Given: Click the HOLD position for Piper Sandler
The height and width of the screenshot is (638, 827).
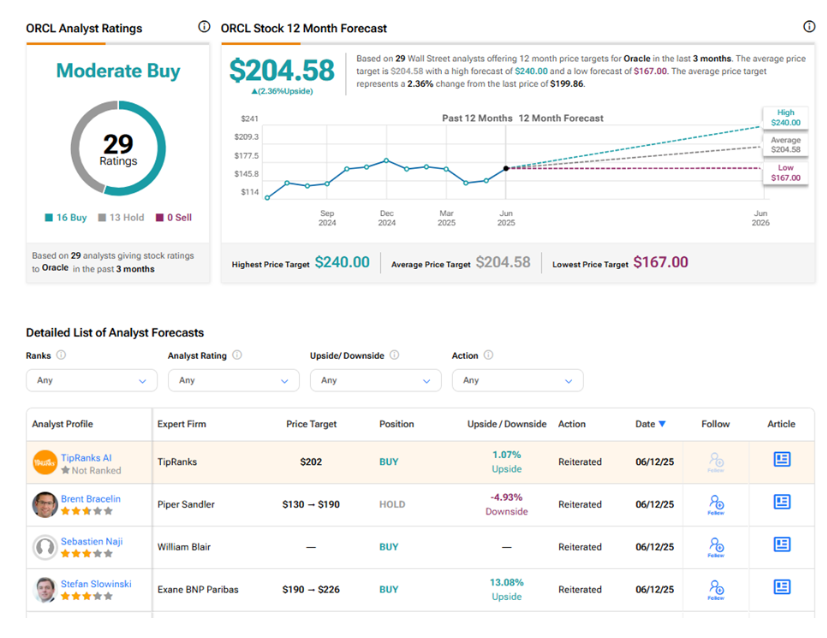Looking at the screenshot, I should tap(392, 505).
